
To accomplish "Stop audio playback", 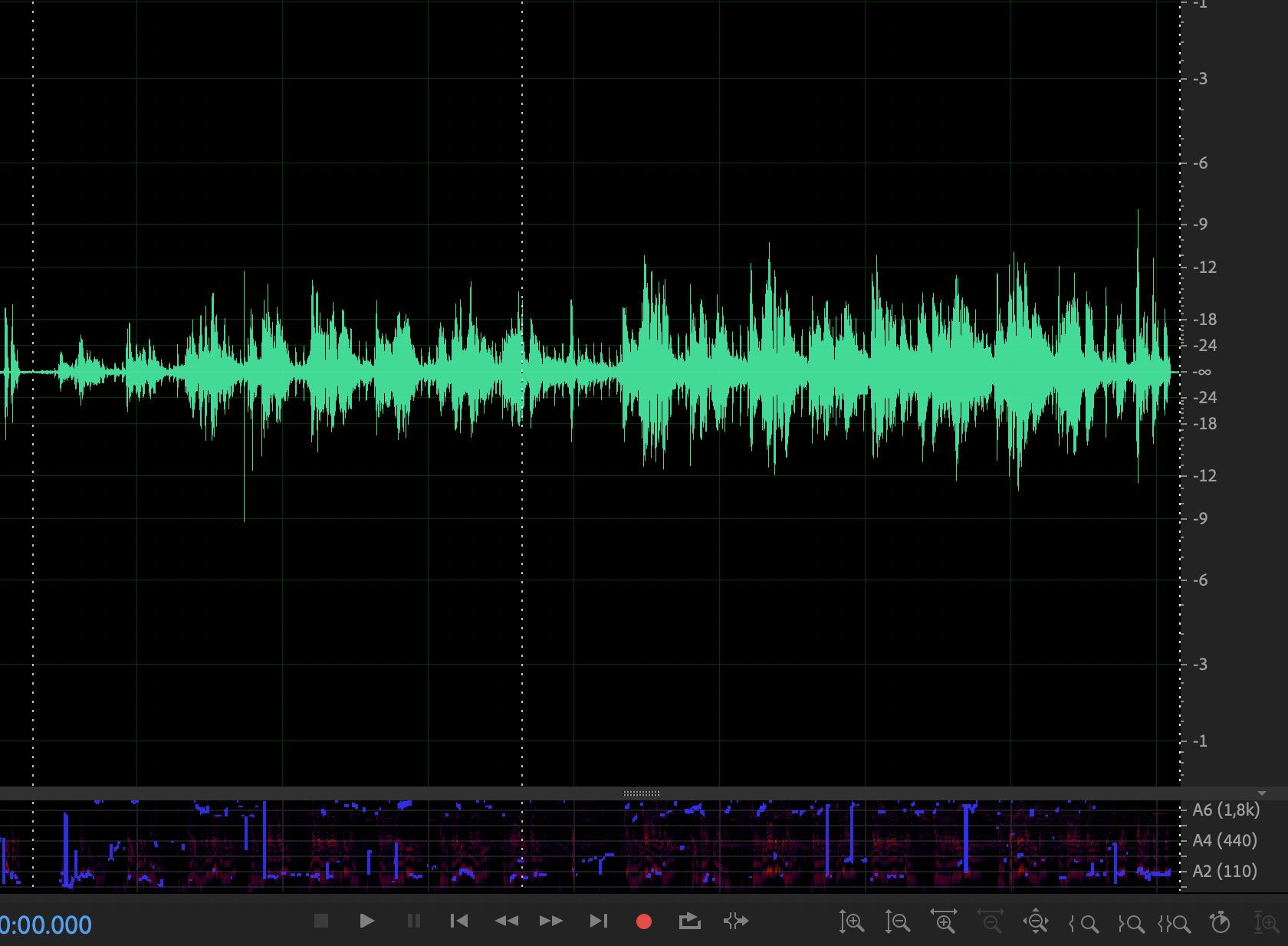I will pos(320,921).
